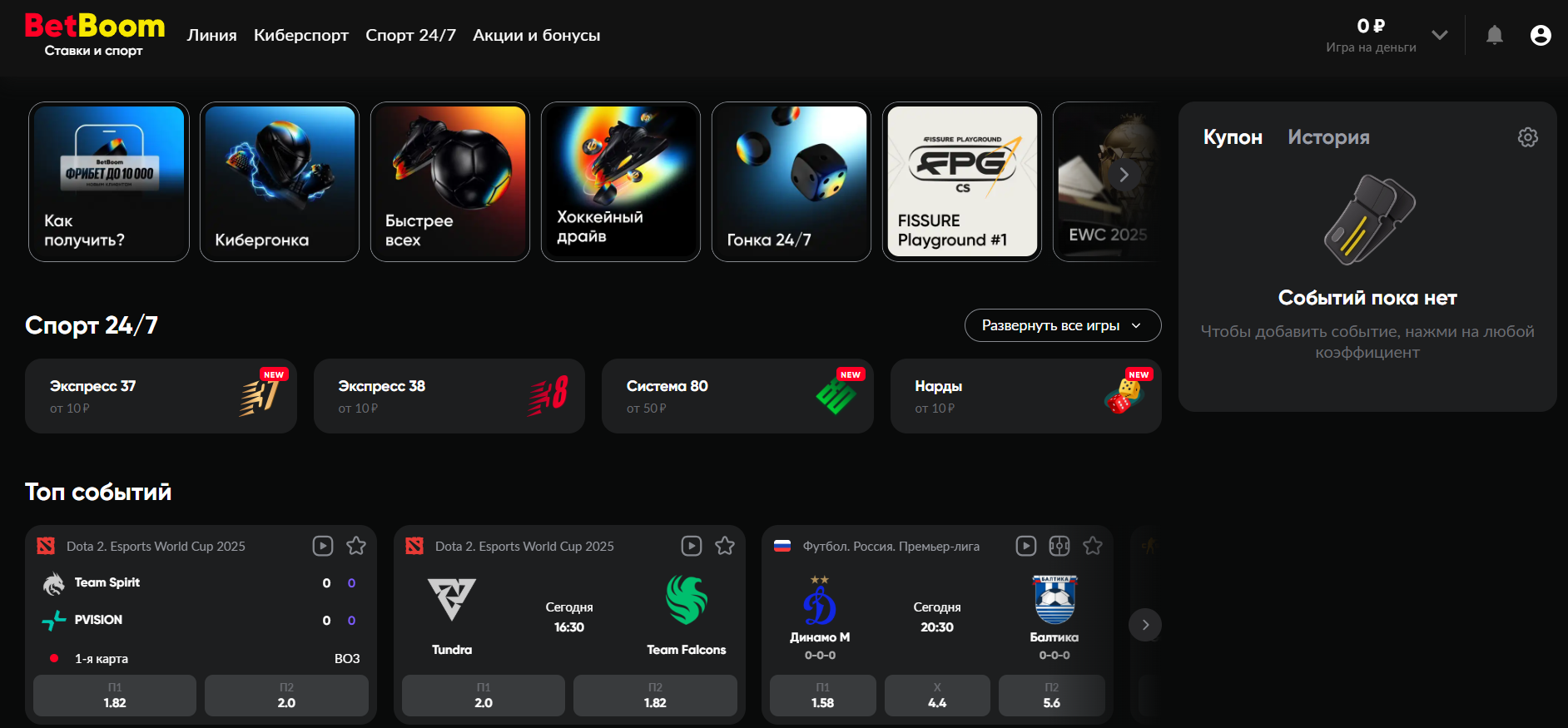Click Team Spirit team logo

54,583
